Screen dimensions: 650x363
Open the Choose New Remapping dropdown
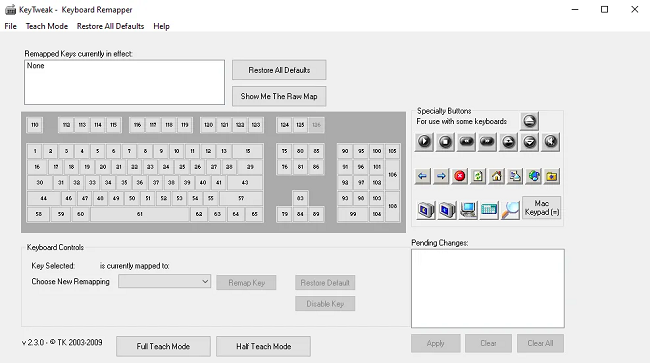point(164,281)
